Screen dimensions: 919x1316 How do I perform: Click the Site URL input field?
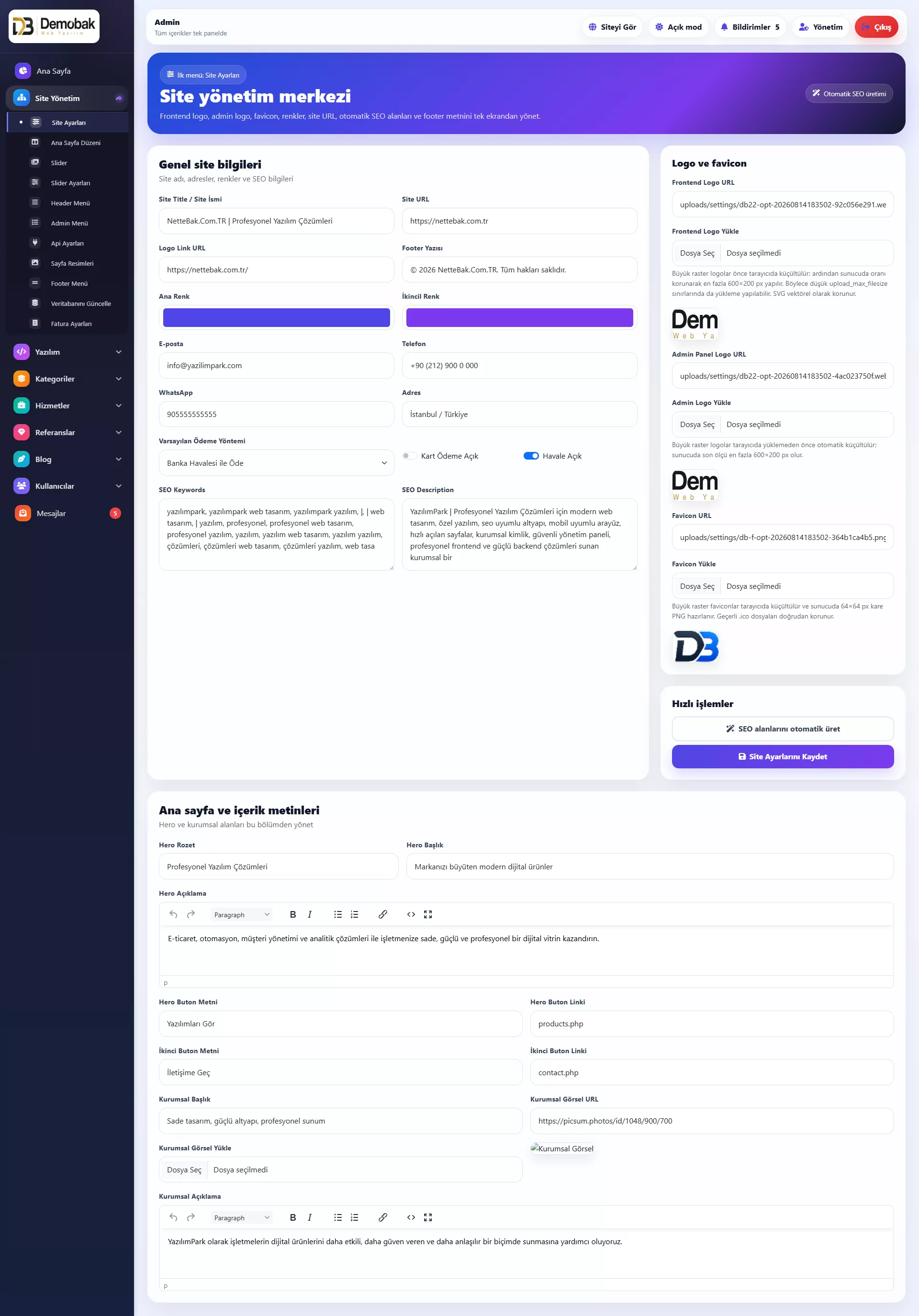click(x=519, y=221)
